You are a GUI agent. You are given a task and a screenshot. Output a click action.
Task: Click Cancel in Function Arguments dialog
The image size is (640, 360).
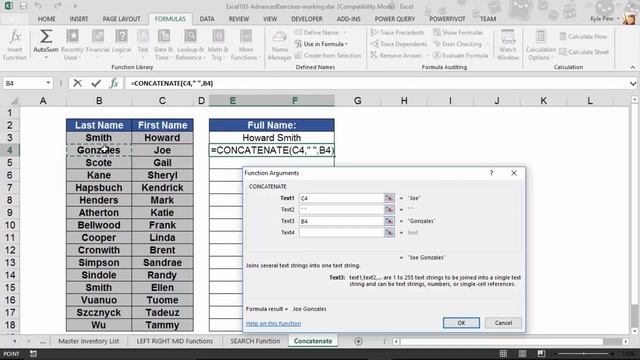[x=503, y=323]
